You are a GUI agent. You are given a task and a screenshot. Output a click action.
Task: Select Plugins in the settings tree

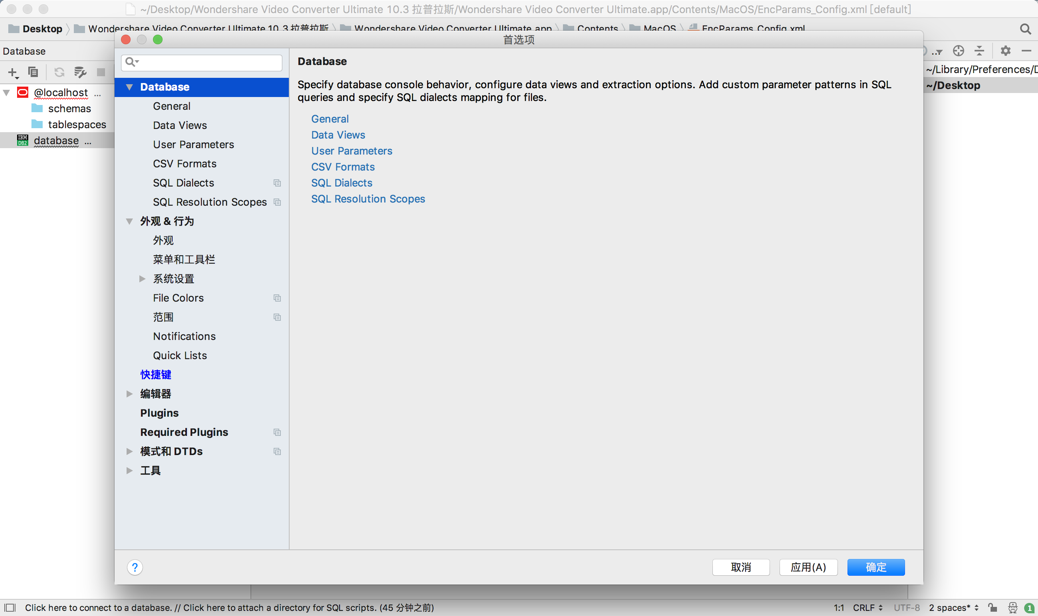159,413
